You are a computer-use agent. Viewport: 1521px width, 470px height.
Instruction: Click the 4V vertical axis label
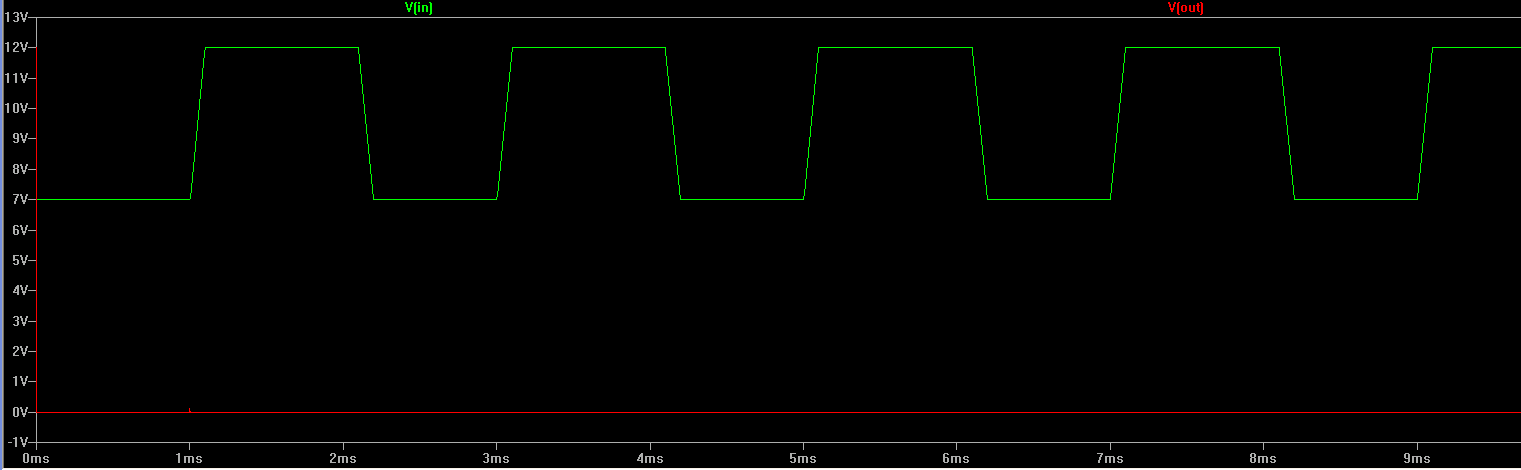(20, 291)
